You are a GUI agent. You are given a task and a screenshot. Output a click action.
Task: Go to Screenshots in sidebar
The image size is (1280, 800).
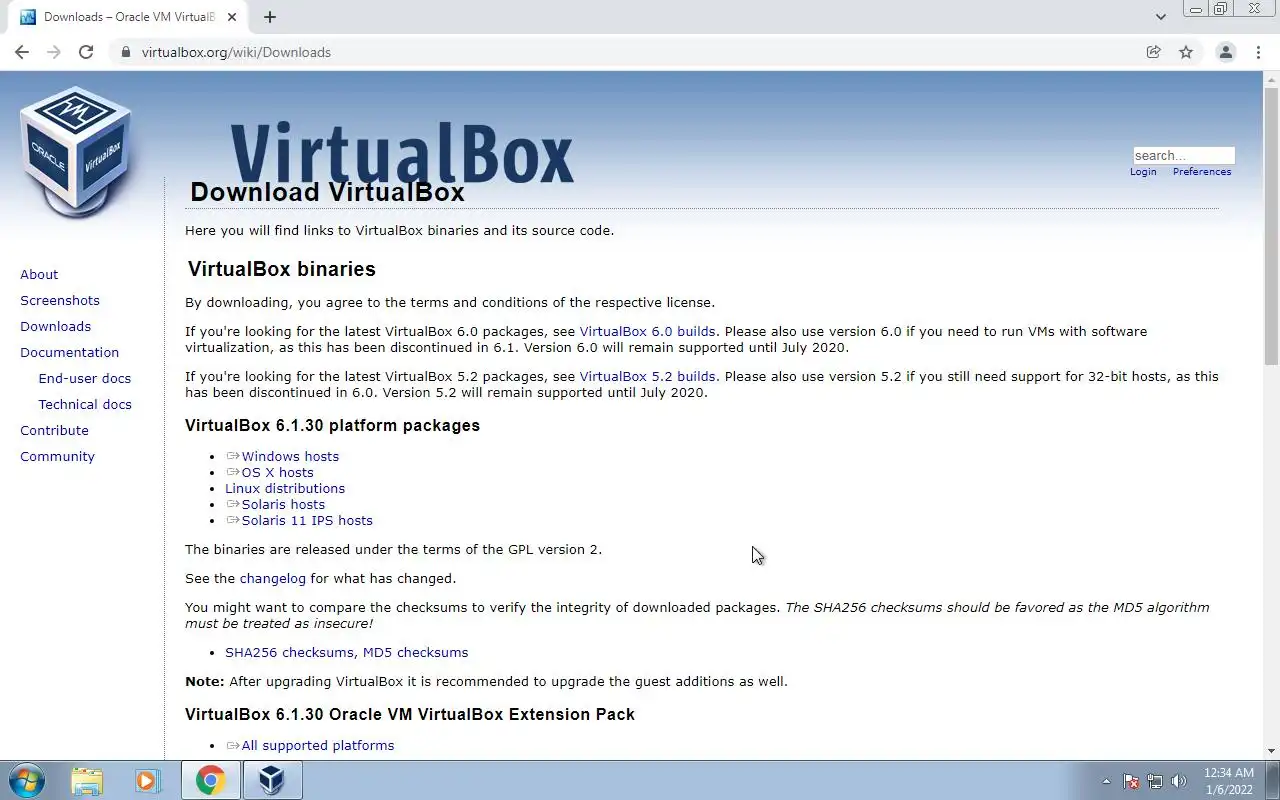coord(60,300)
